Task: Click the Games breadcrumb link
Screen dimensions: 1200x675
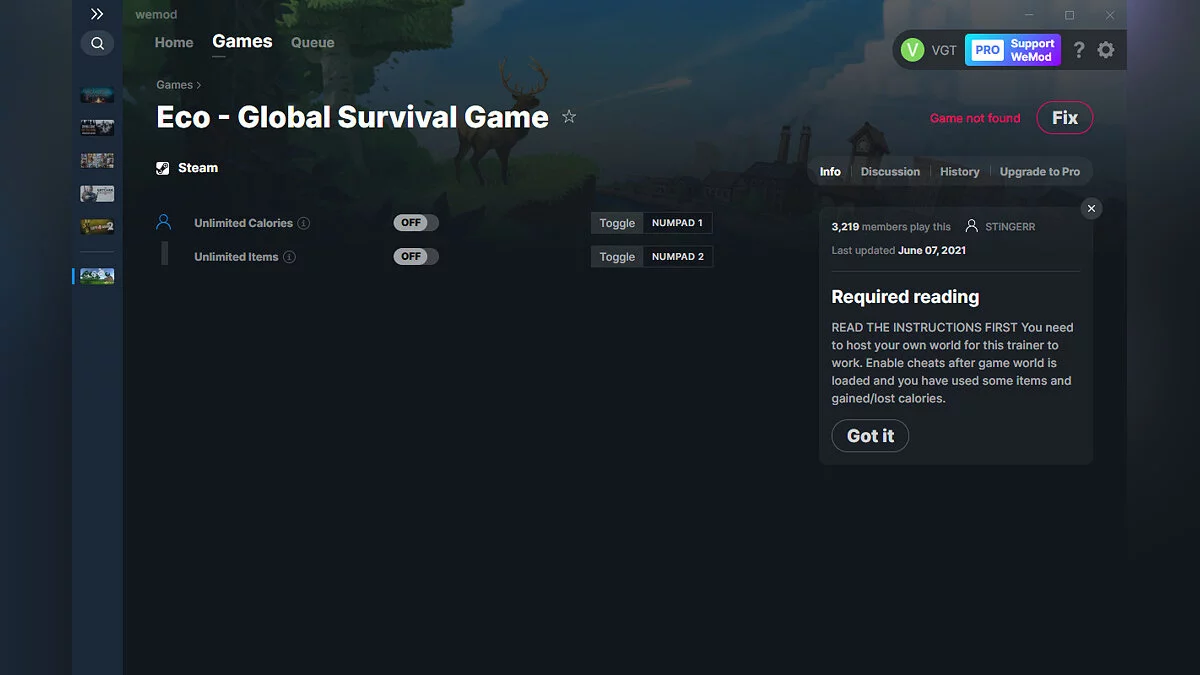Action: (175, 85)
